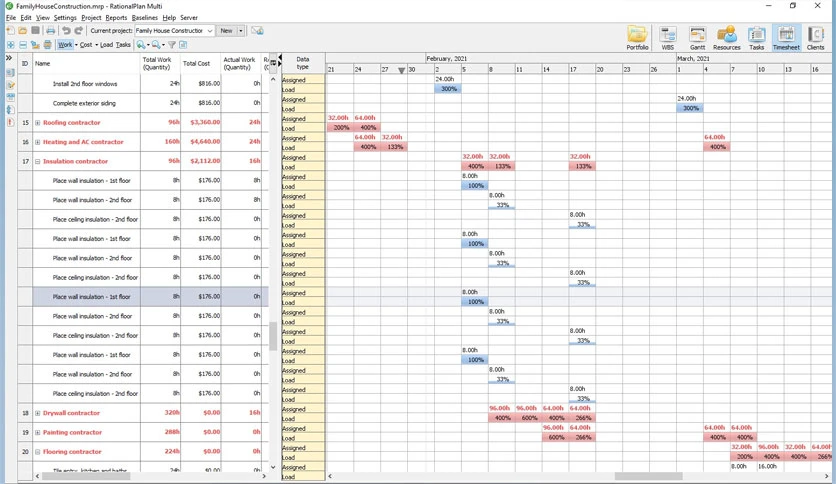Open the Project menu
Screen dimensions: 836x484
(91, 18)
